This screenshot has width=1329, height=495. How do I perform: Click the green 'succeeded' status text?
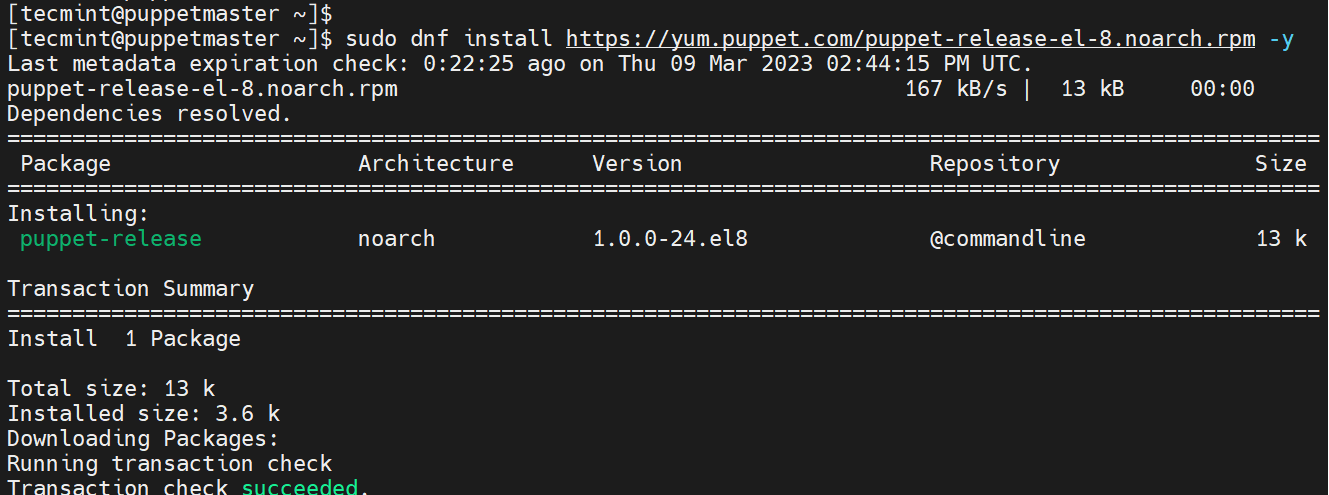(x=300, y=488)
